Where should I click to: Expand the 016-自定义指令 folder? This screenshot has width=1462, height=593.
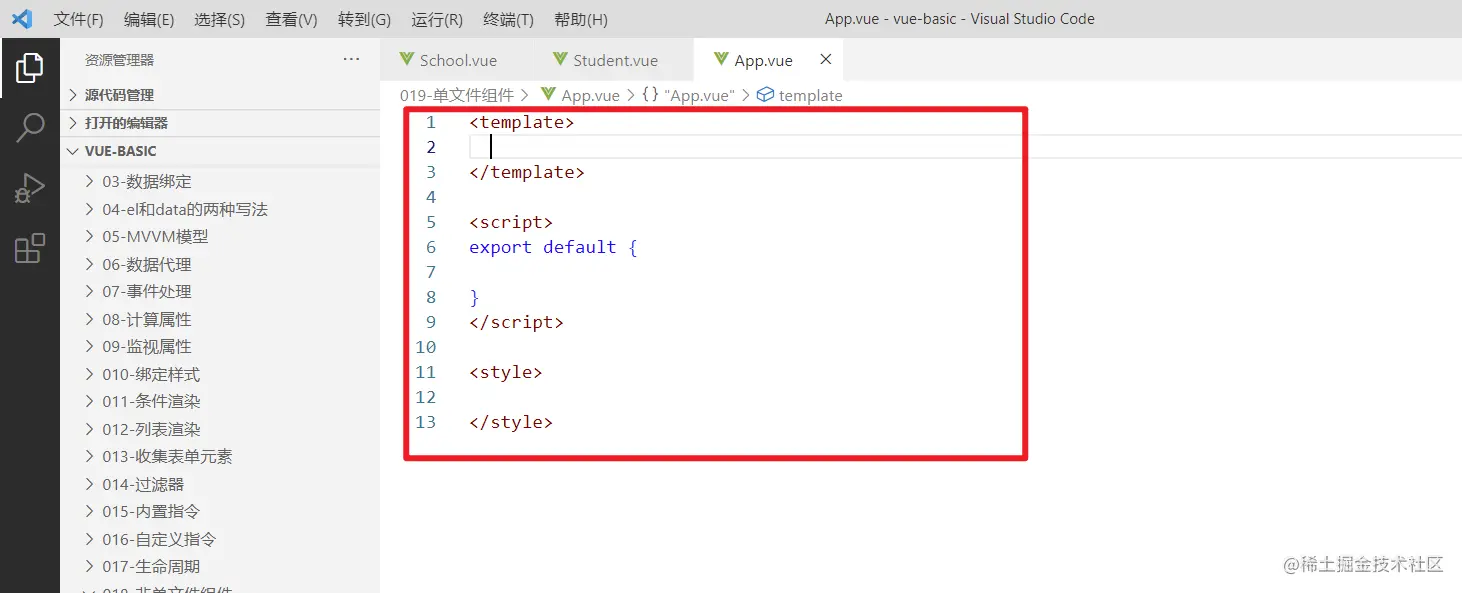coord(220,540)
